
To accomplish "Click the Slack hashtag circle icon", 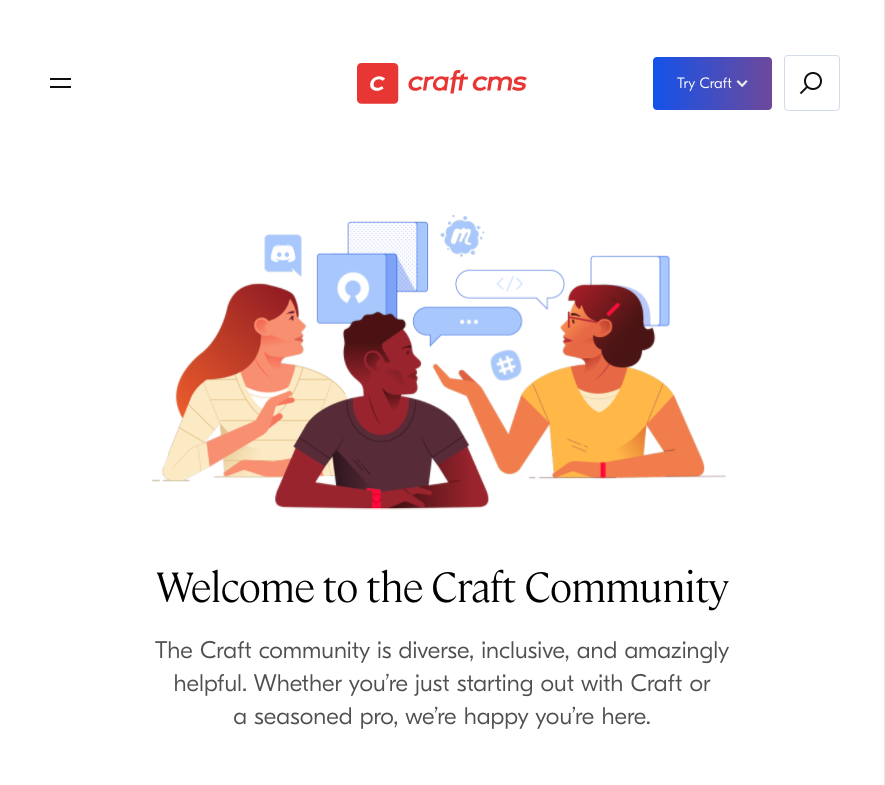I will coord(506,365).
